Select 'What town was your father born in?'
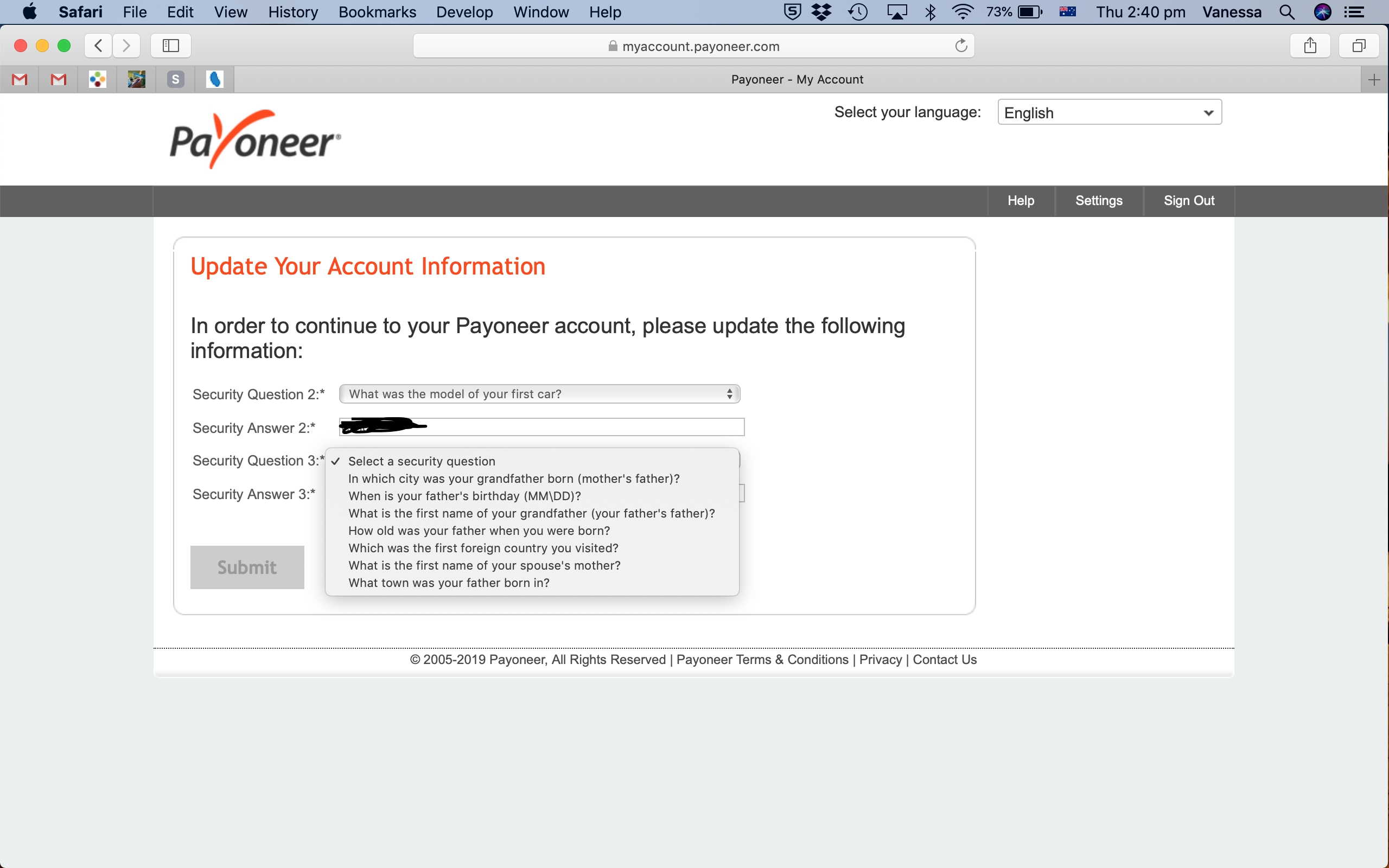The height and width of the screenshot is (868, 1389). (448, 582)
